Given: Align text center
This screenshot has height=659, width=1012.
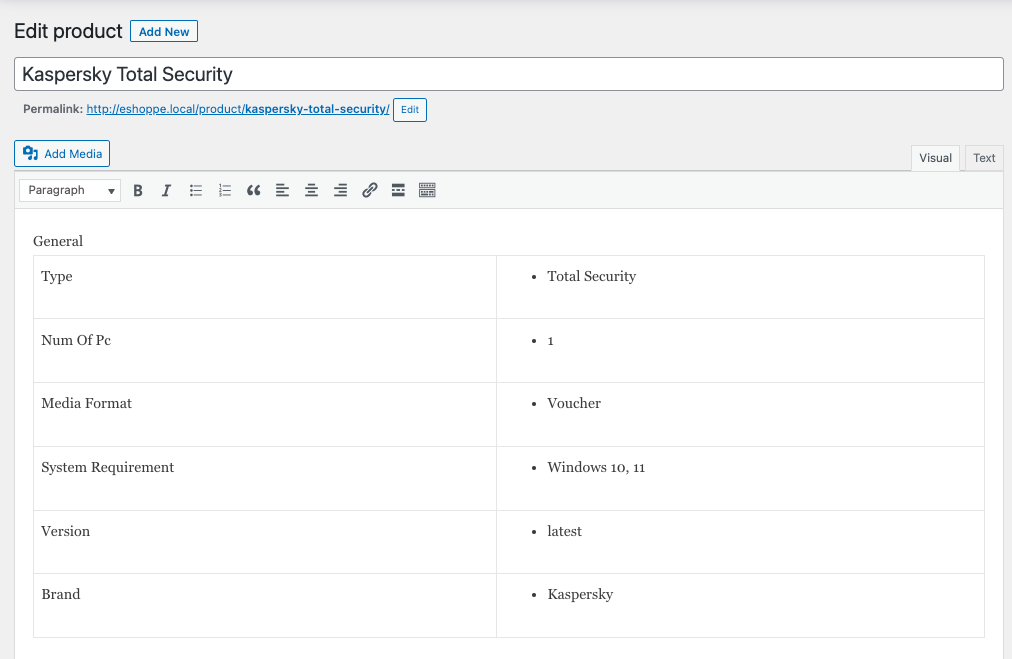Looking at the screenshot, I should 311,190.
